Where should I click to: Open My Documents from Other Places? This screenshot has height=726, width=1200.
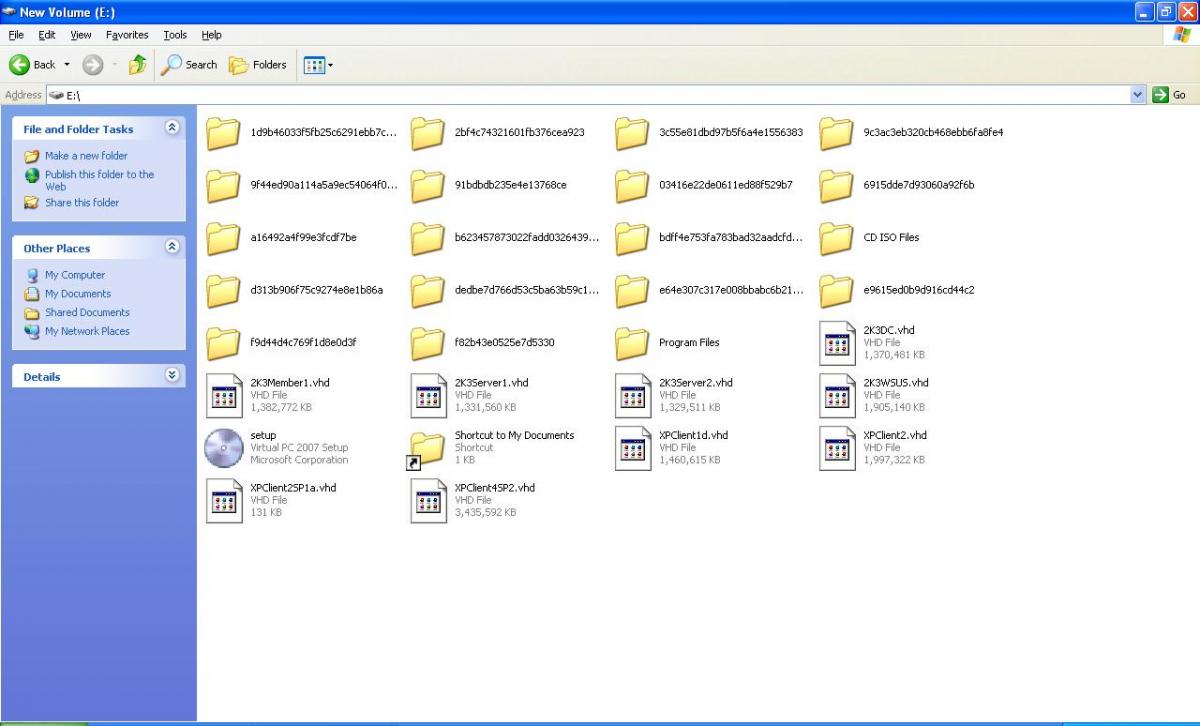[x=78, y=294]
